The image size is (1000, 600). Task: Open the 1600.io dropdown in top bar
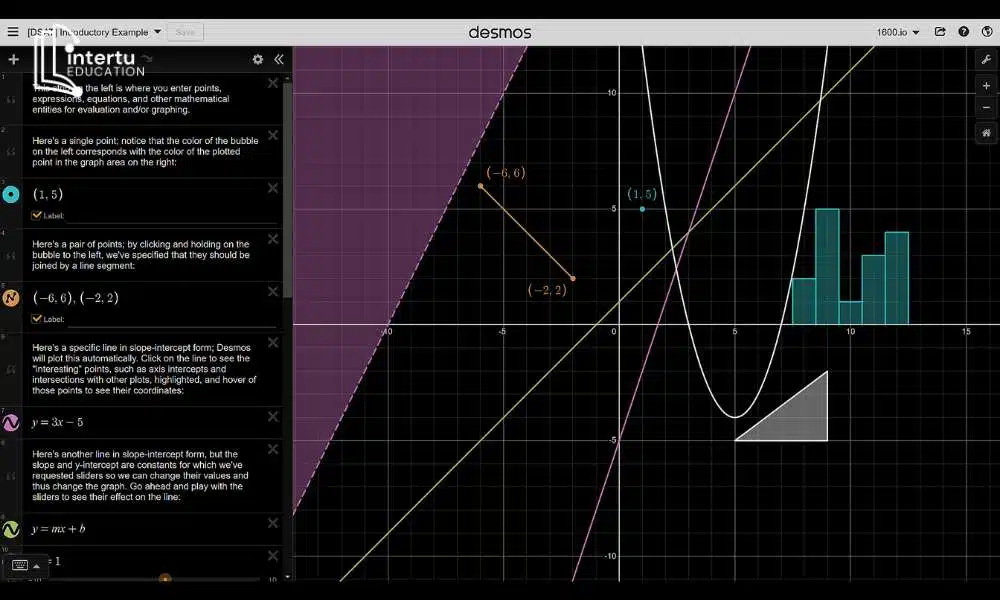coord(897,31)
